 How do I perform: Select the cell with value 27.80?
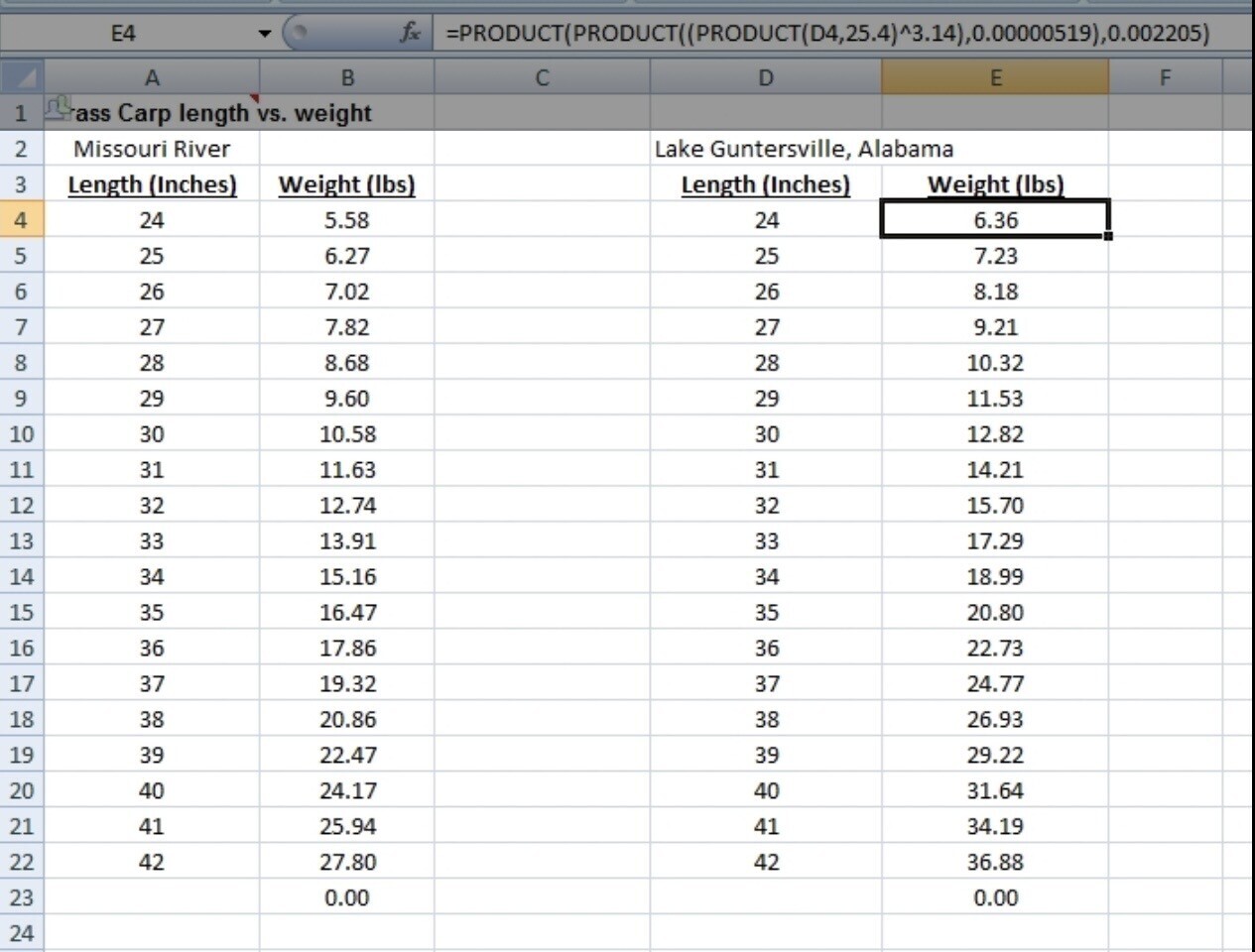[347, 863]
